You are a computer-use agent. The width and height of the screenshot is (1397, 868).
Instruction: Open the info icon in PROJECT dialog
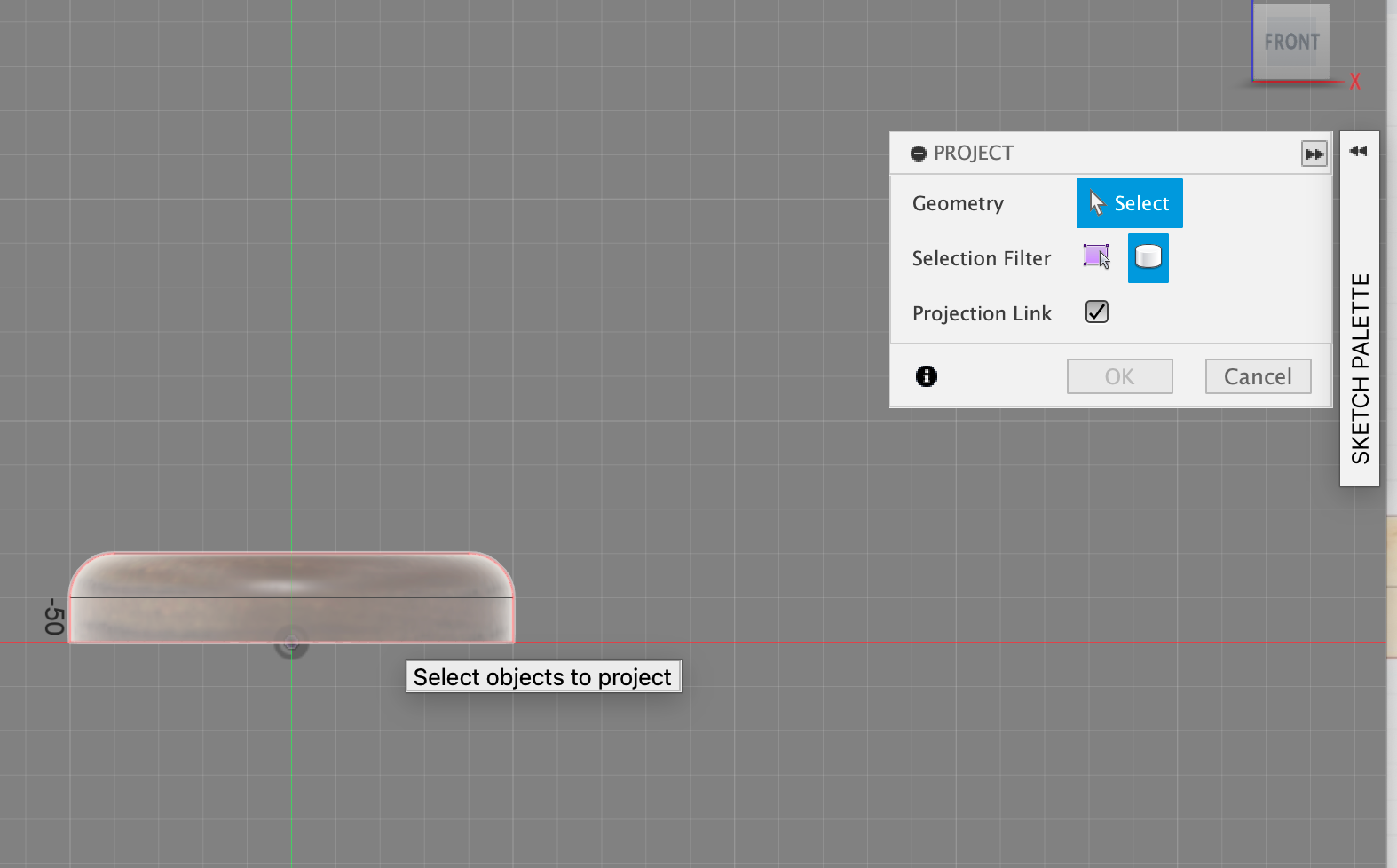[x=926, y=376]
